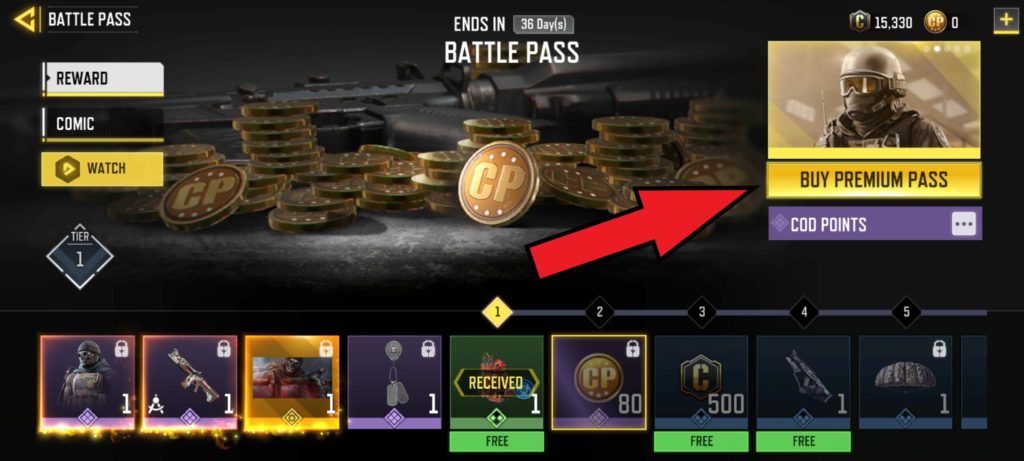This screenshot has width=1024, height=461.
Task: Click Buy Premium Pass
Action: [x=874, y=180]
